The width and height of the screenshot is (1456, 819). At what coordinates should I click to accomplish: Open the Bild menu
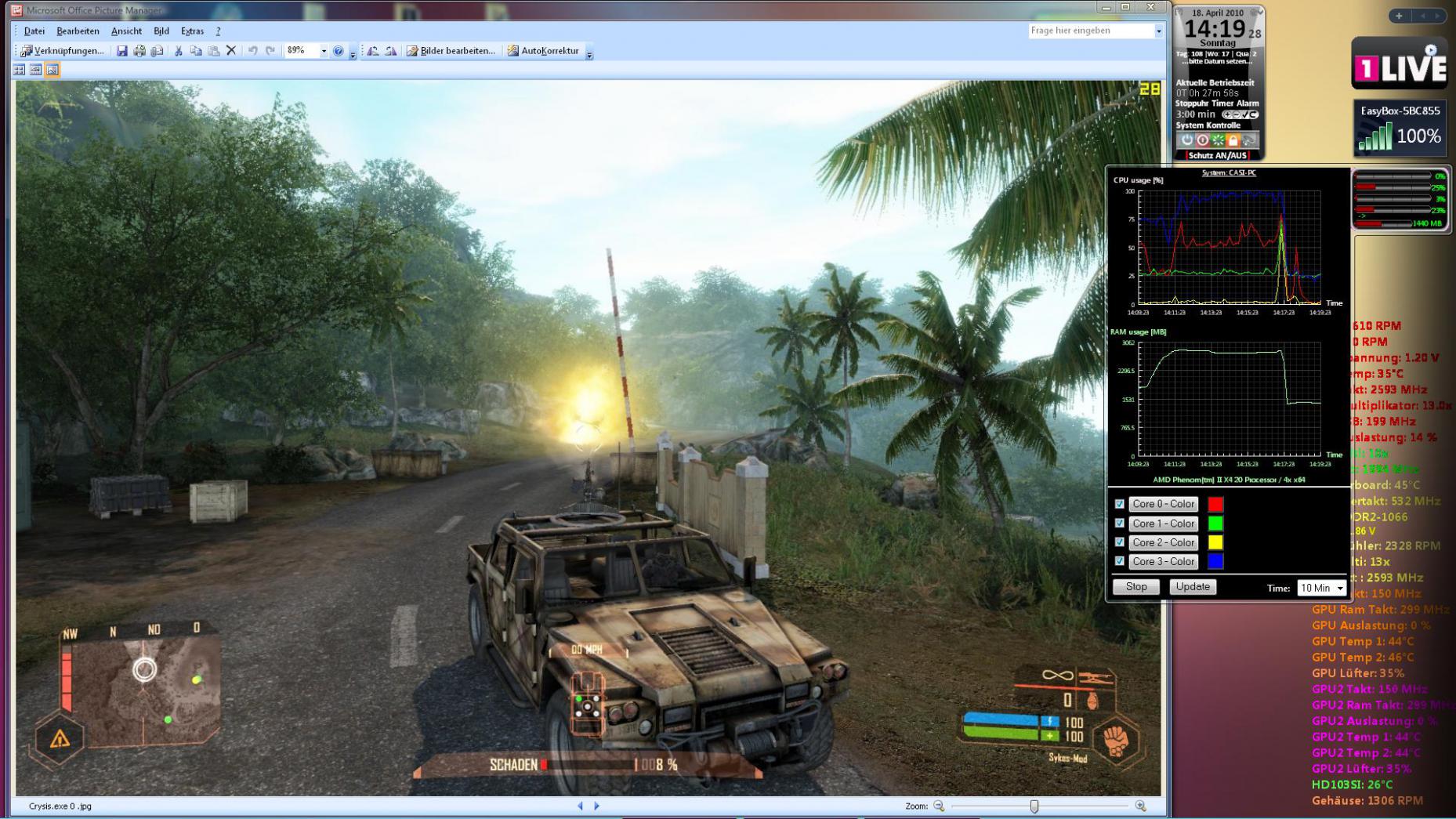161,31
